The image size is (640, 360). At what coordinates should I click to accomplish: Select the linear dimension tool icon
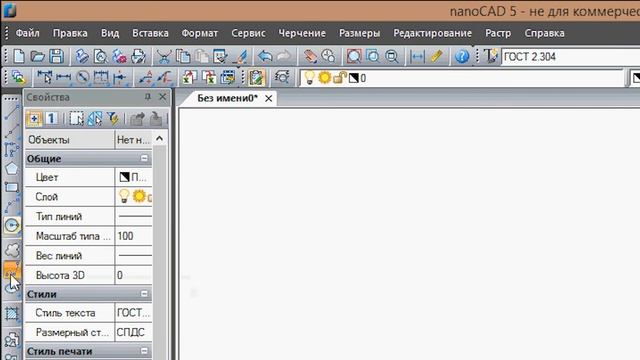click(x=63, y=77)
